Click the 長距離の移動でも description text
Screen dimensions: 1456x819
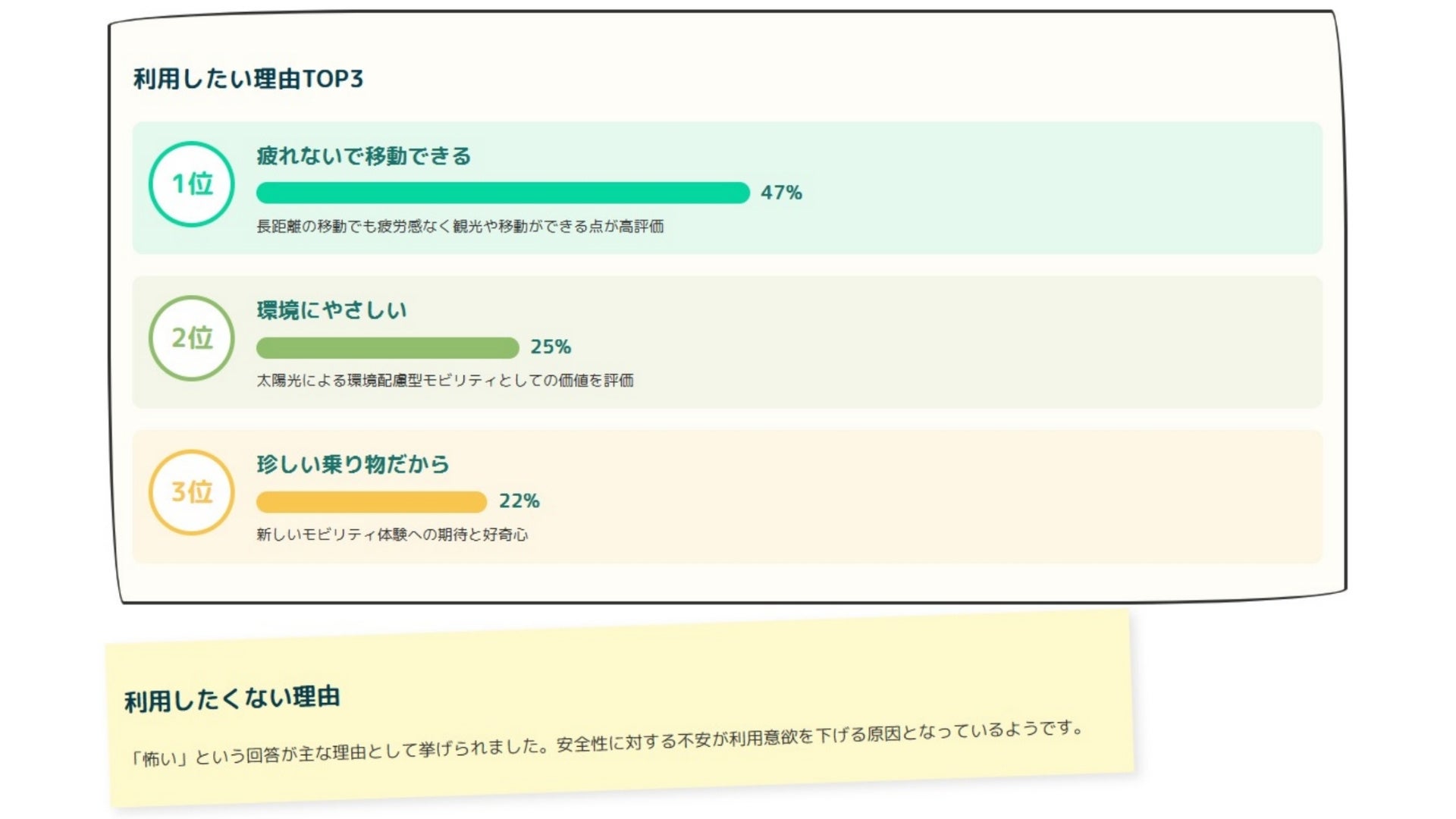coord(460,227)
